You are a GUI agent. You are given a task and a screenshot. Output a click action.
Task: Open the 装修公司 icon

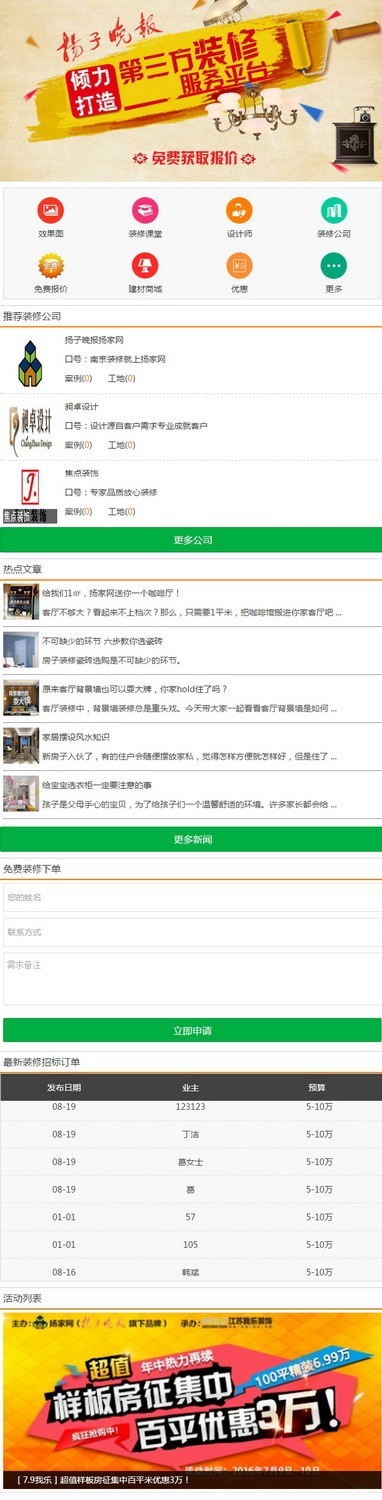pos(334,210)
